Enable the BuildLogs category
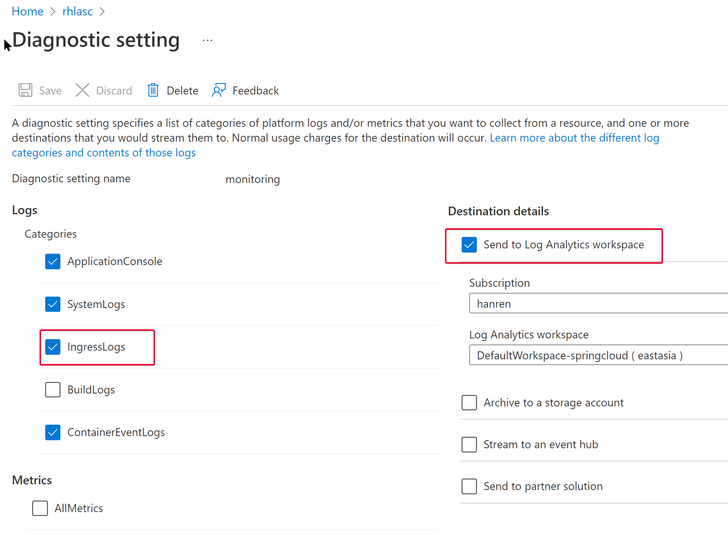Viewport: 728px width, 537px height. tap(53, 390)
